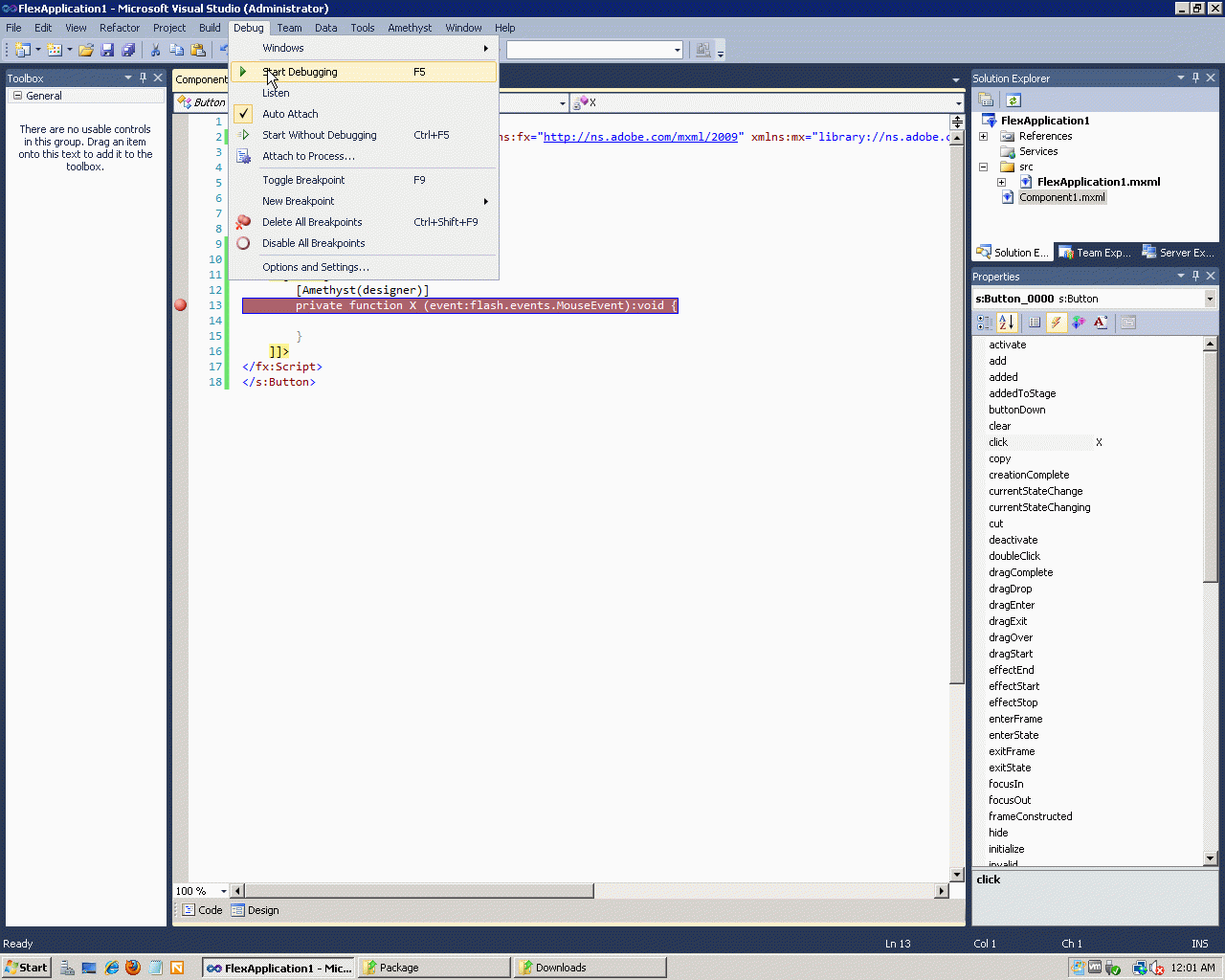The image size is (1225, 980).
Task: Open the Solution Explorer window position dropdown arrow
Action: click(1181, 78)
